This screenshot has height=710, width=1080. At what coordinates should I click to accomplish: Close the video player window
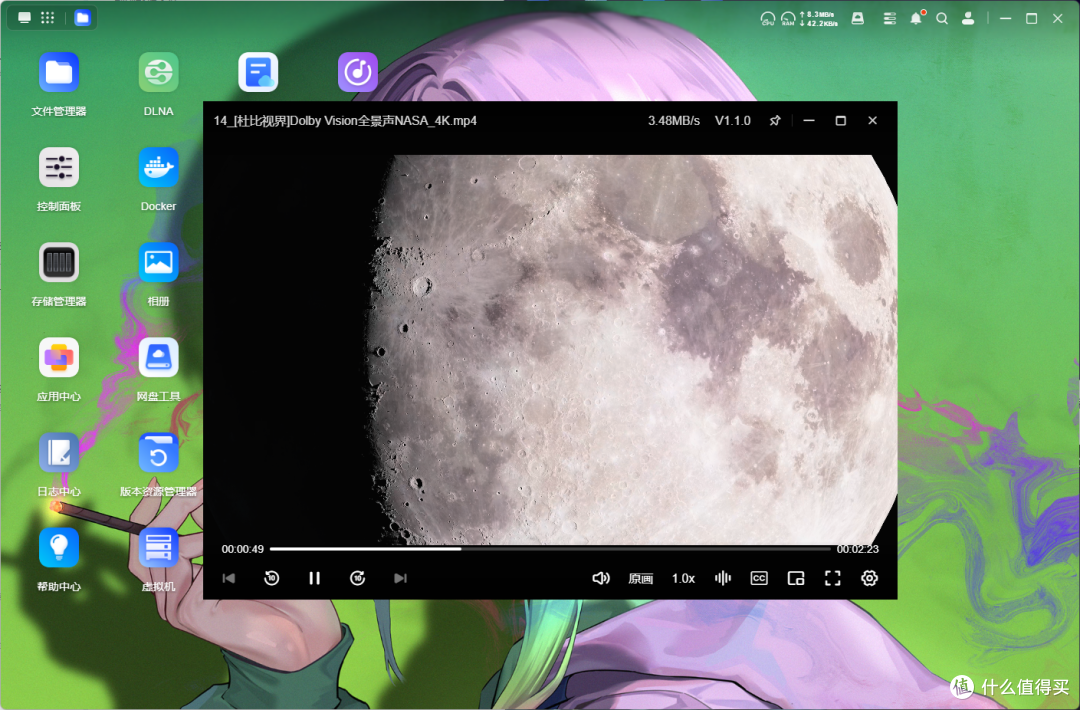[873, 121]
